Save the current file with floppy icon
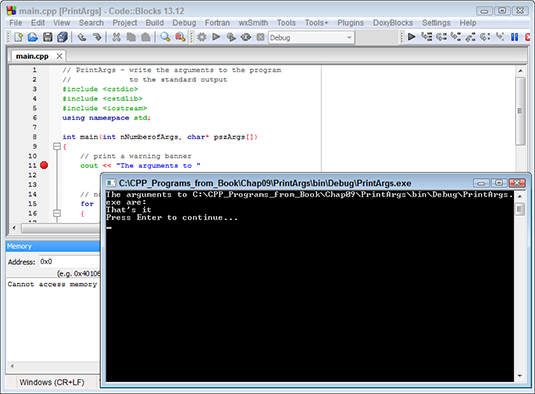Image resolution: width=535 pixels, height=394 pixels. [x=47, y=37]
